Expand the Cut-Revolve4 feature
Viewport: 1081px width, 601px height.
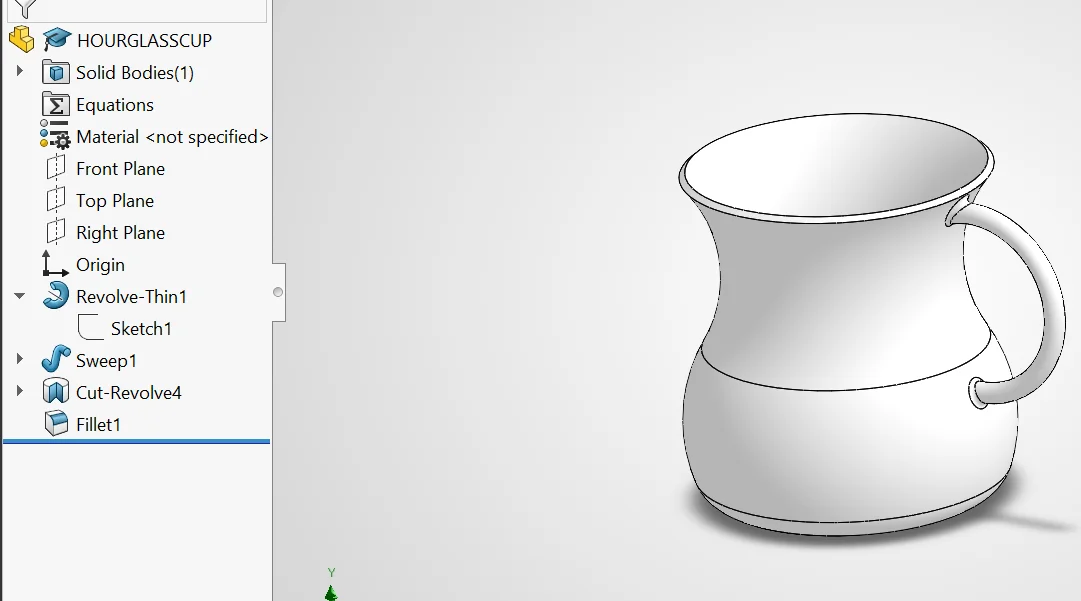pyautogui.click(x=19, y=391)
